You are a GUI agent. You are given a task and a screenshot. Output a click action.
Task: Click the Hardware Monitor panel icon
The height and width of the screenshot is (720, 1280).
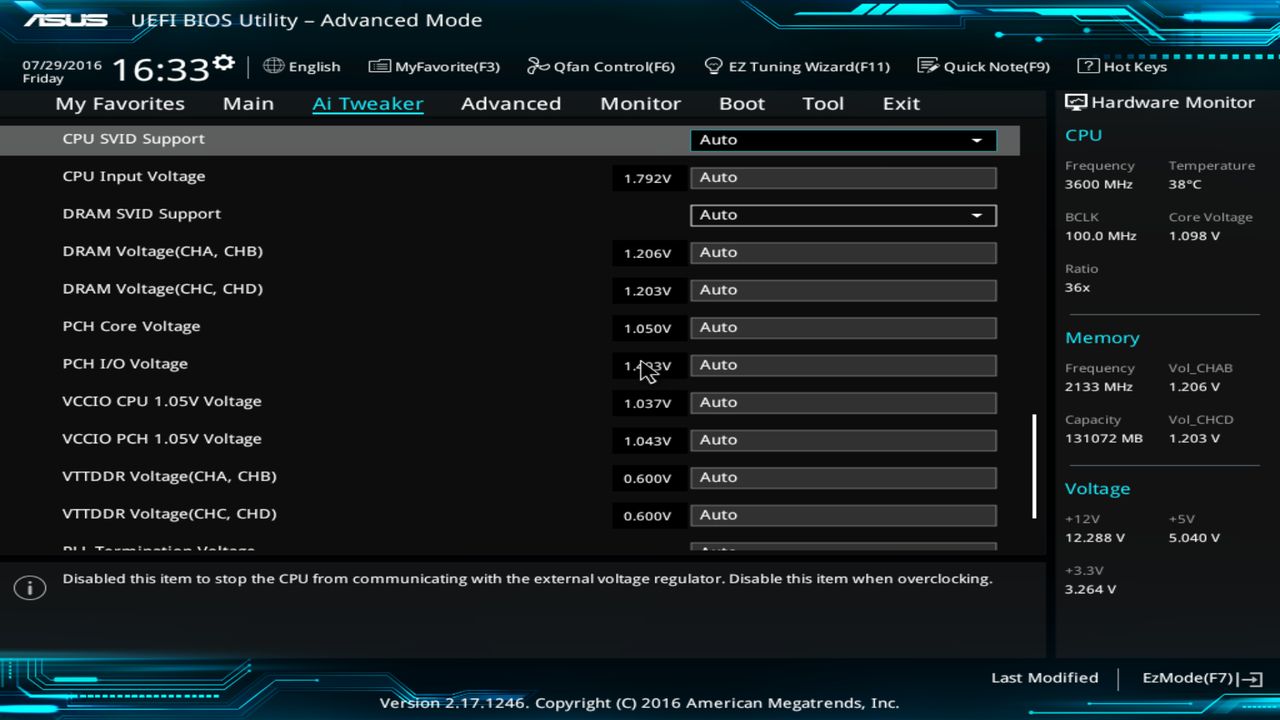point(1075,101)
